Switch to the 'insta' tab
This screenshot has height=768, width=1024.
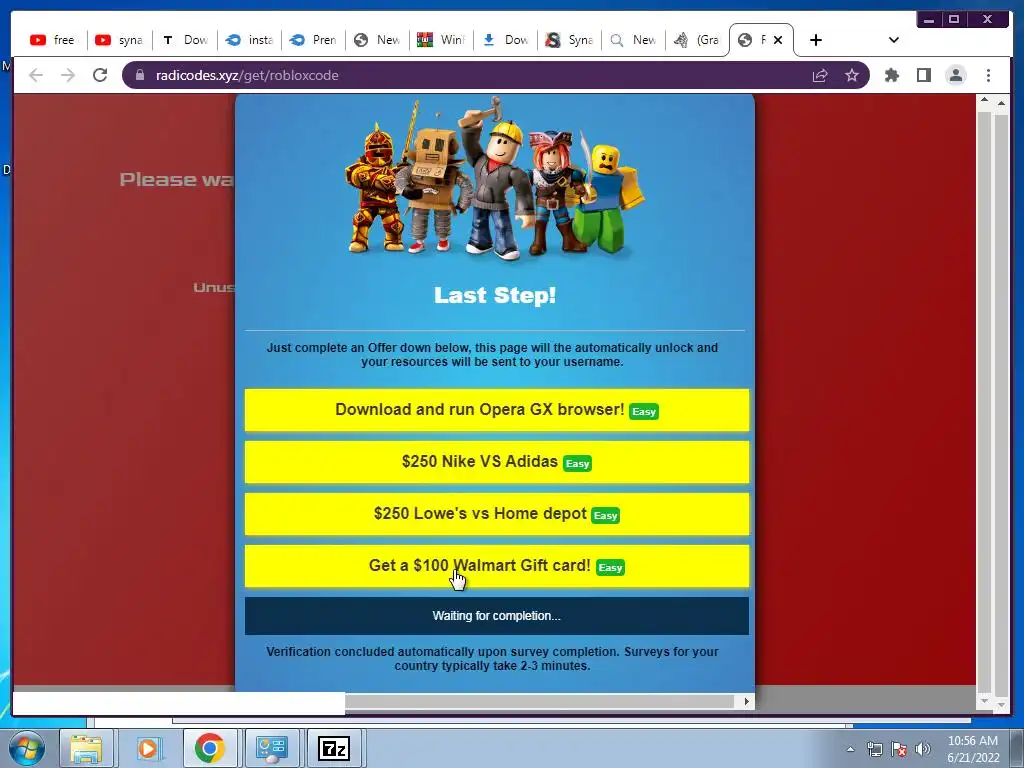point(249,40)
